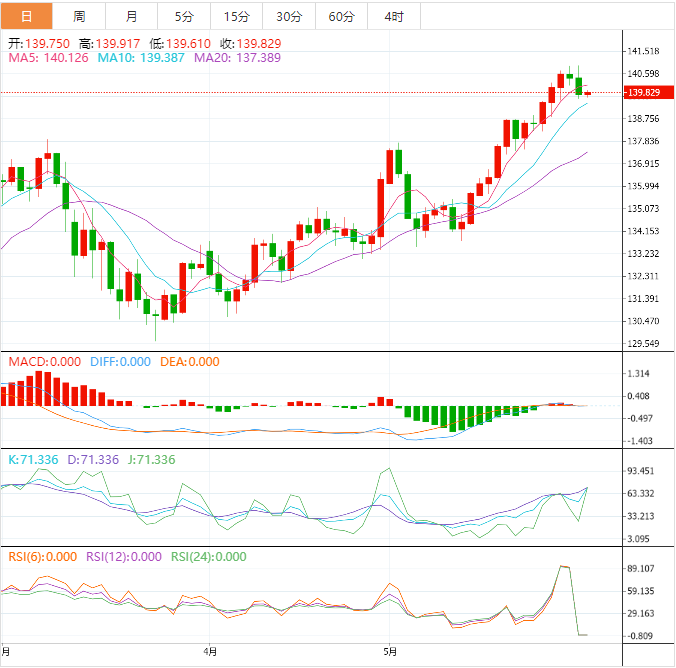The width and height of the screenshot is (676, 668).
Task: Click the 5月 date axis label
Action: [390, 652]
